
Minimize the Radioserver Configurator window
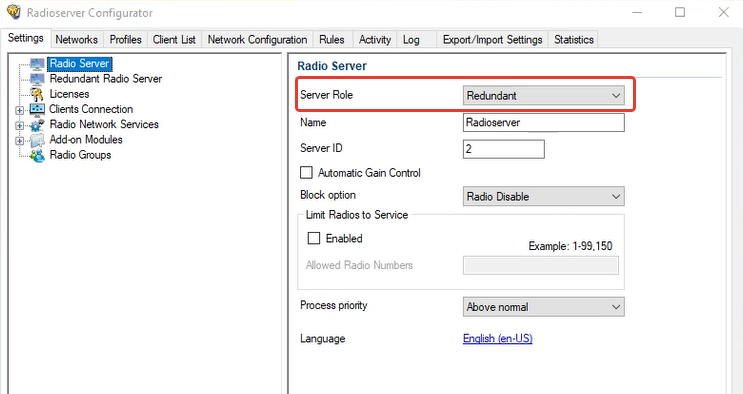point(637,12)
